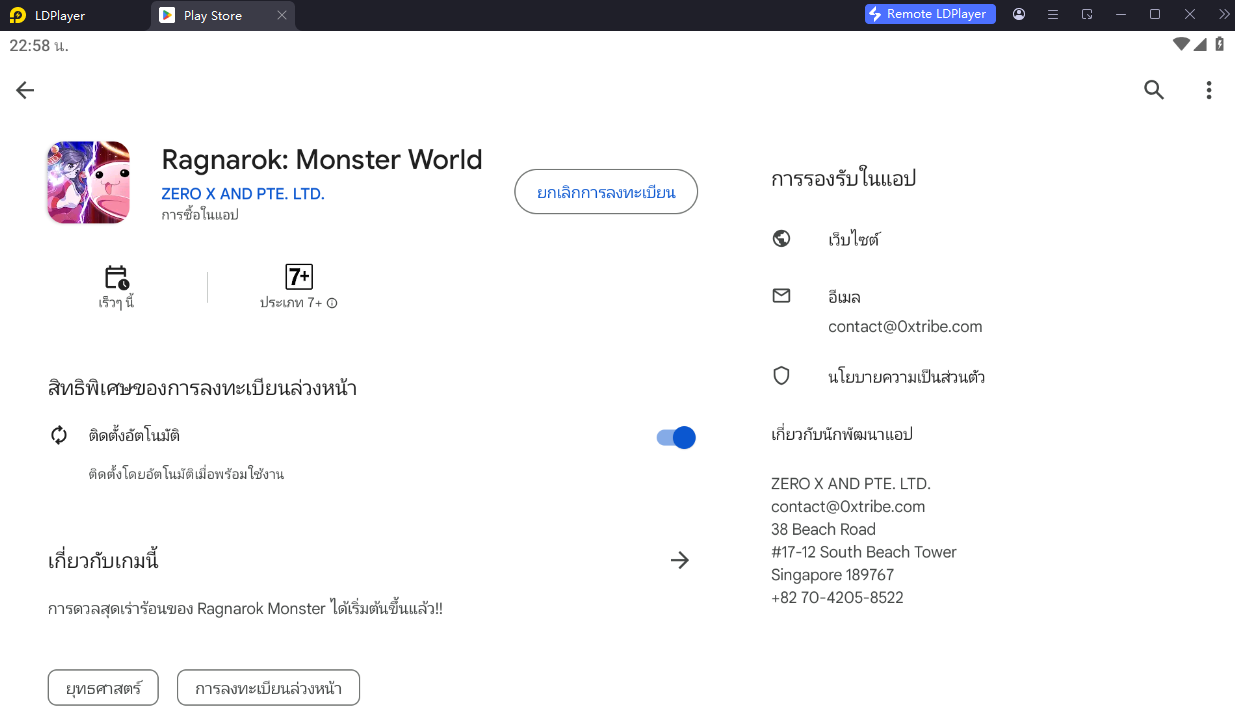The height and width of the screenshot is (726, 1235).
Task: Select the ยุทธศาสตร์ category chip
Action: tap(103, 688)
